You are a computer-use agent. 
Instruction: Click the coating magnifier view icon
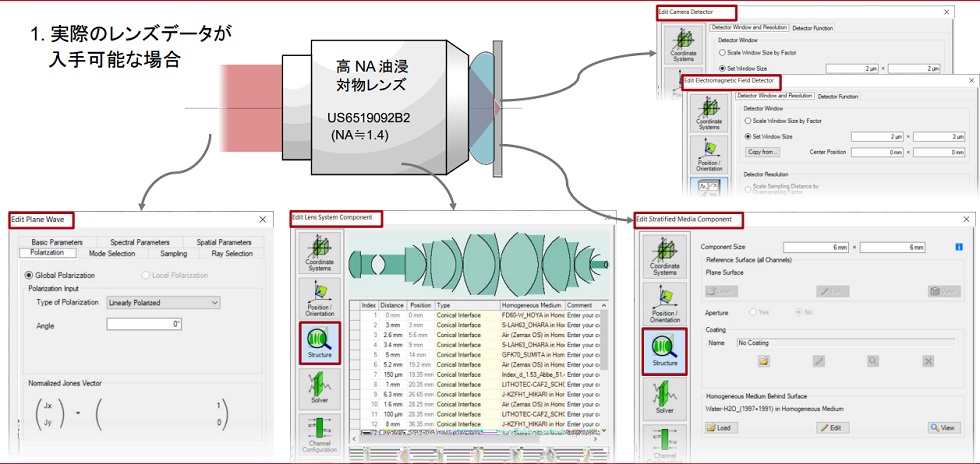click(873, 361)
